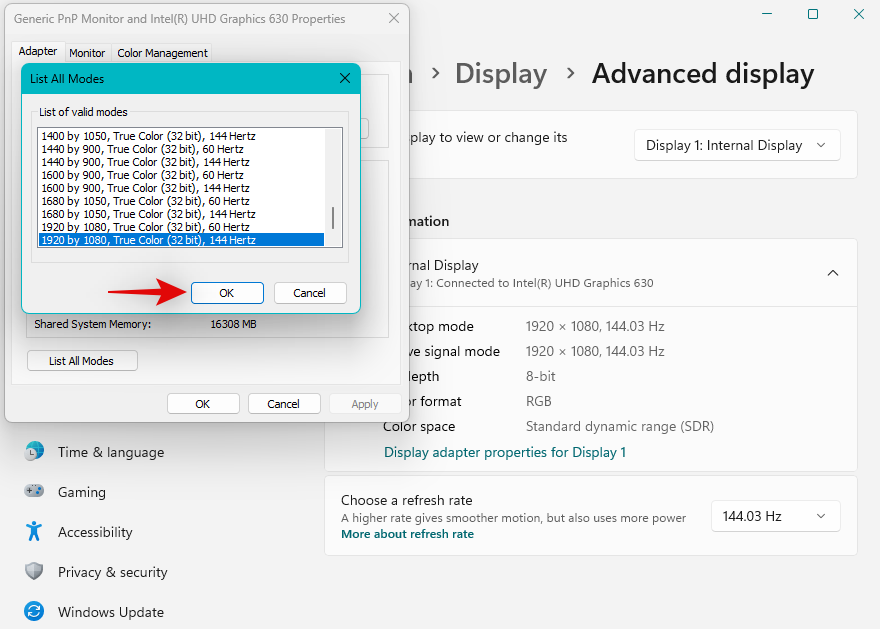Screen dimensions: 880x629
Task: Confirm mode selection with OK
Action: point(227,292)
